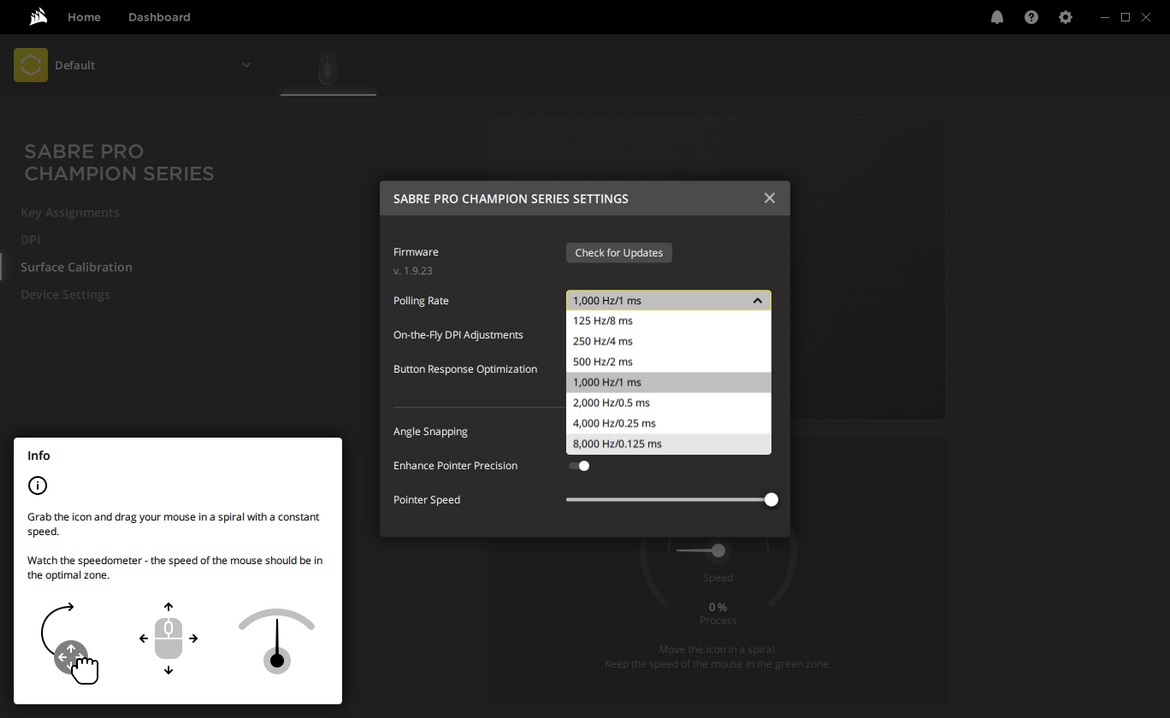The image size is (1170, 718).
Task: Click Button Response Optimization label
Action: click(465, 369)
